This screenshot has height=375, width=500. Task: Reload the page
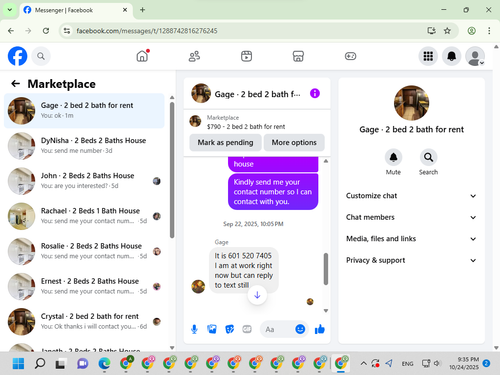[46, 31]
